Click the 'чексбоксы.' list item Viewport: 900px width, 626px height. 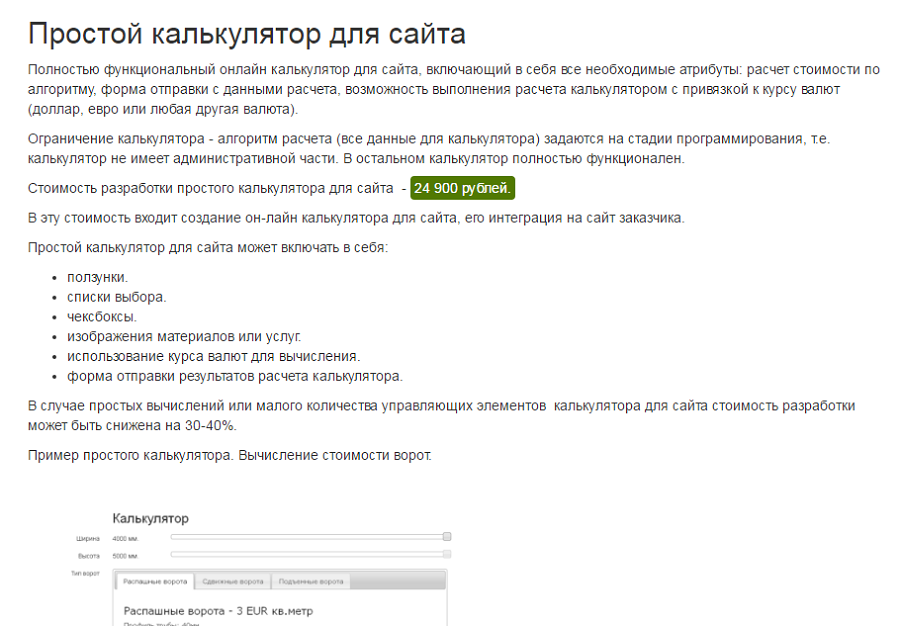(x=102, y=317)
